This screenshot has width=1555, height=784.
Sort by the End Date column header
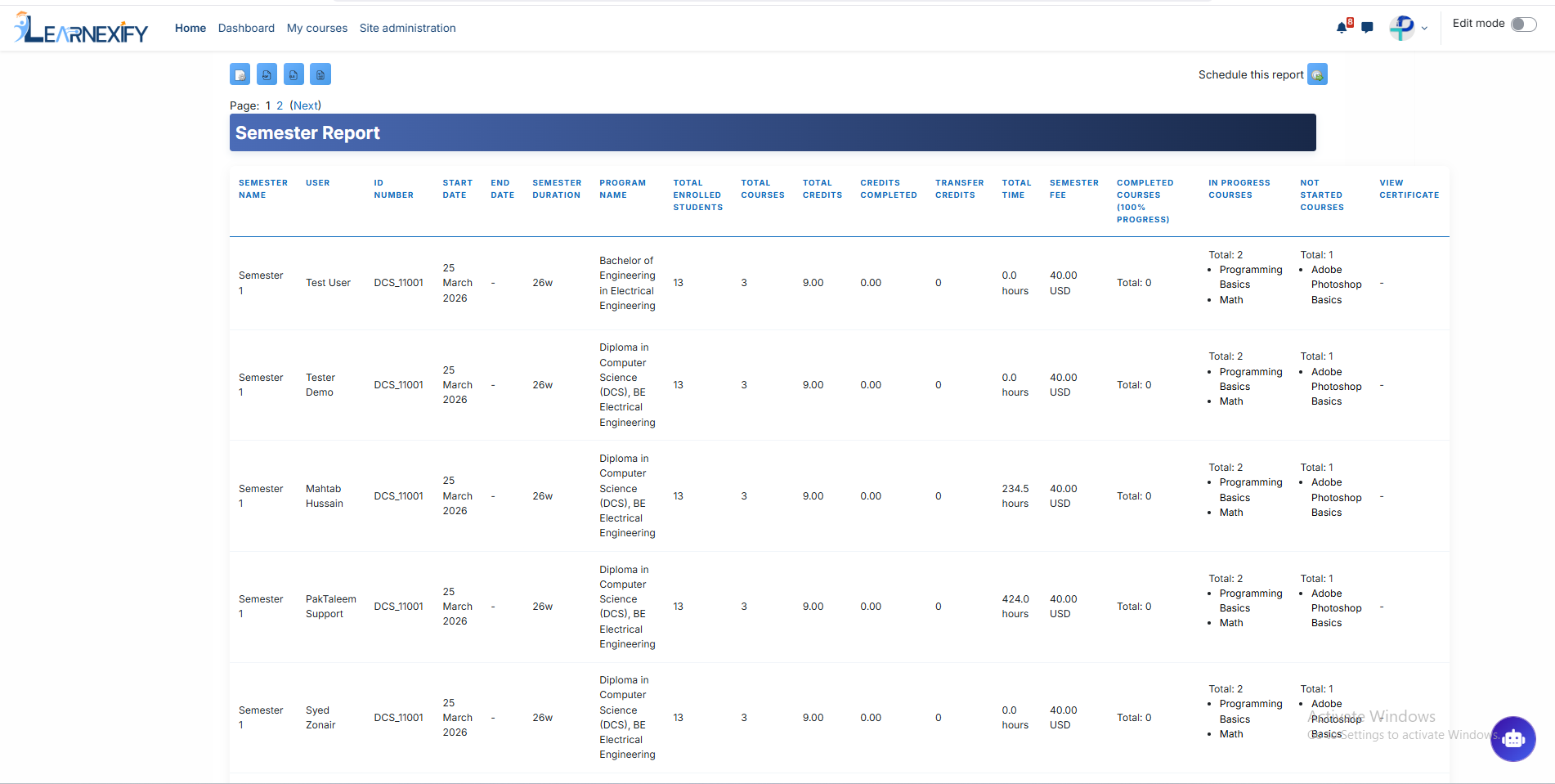click(x=502, y=189)
